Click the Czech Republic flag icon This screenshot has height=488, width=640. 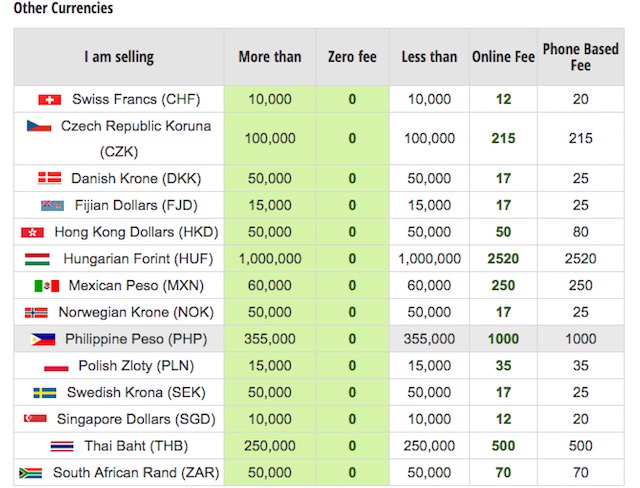click(39, 126)
